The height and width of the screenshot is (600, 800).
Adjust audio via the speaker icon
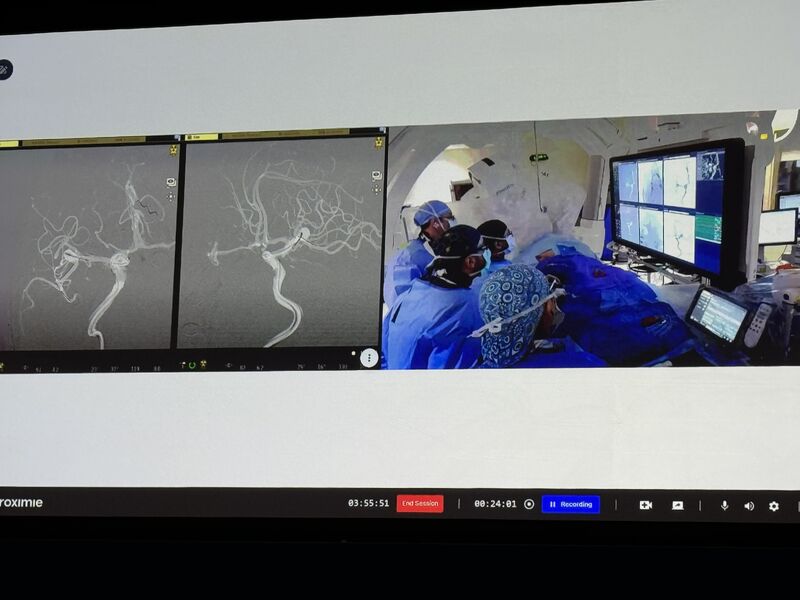pos(748,506)
